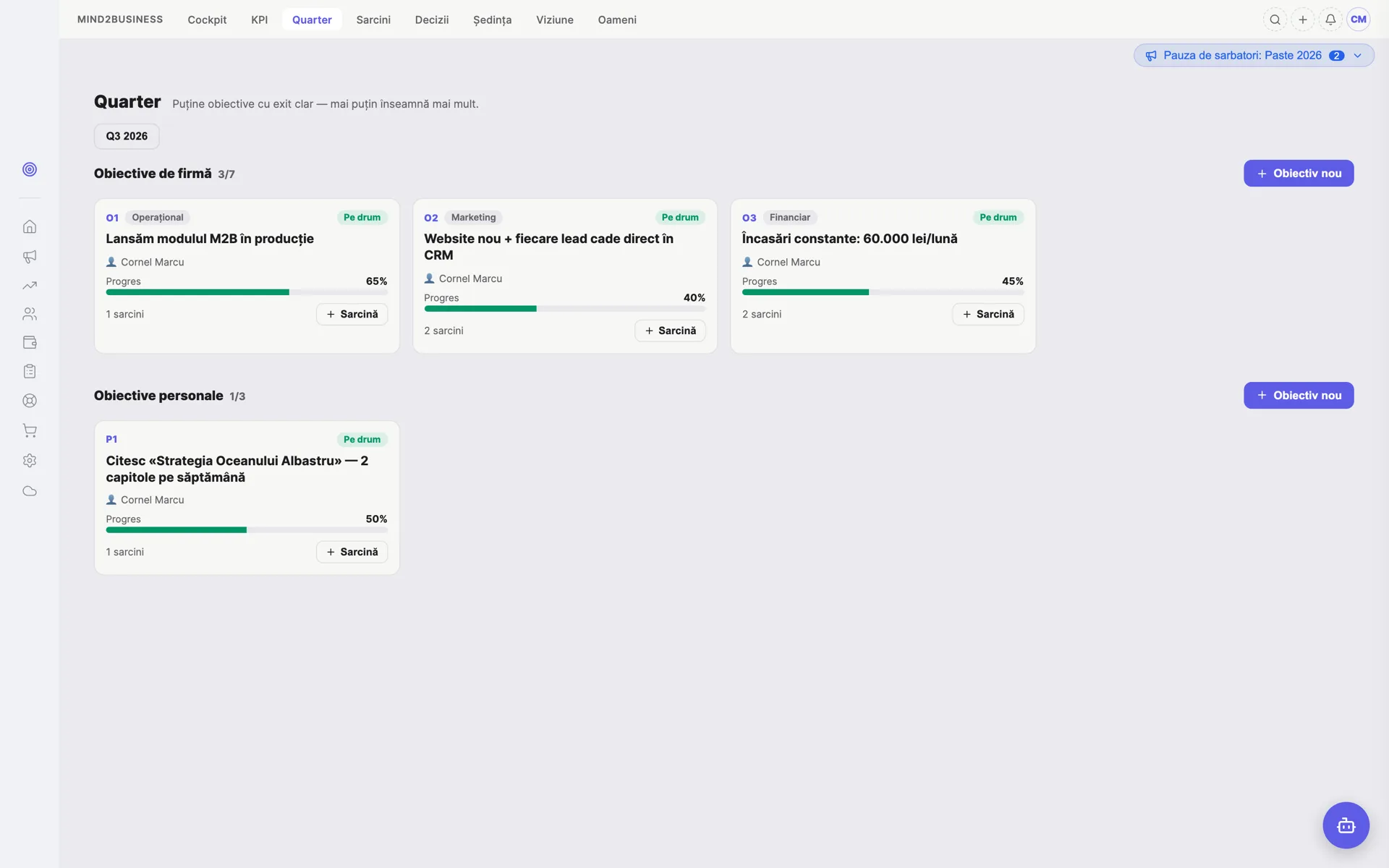The height and width of the screenshot is (868, 1389).
Task: Open the Decizii tab
Action: tap(432, 20)
